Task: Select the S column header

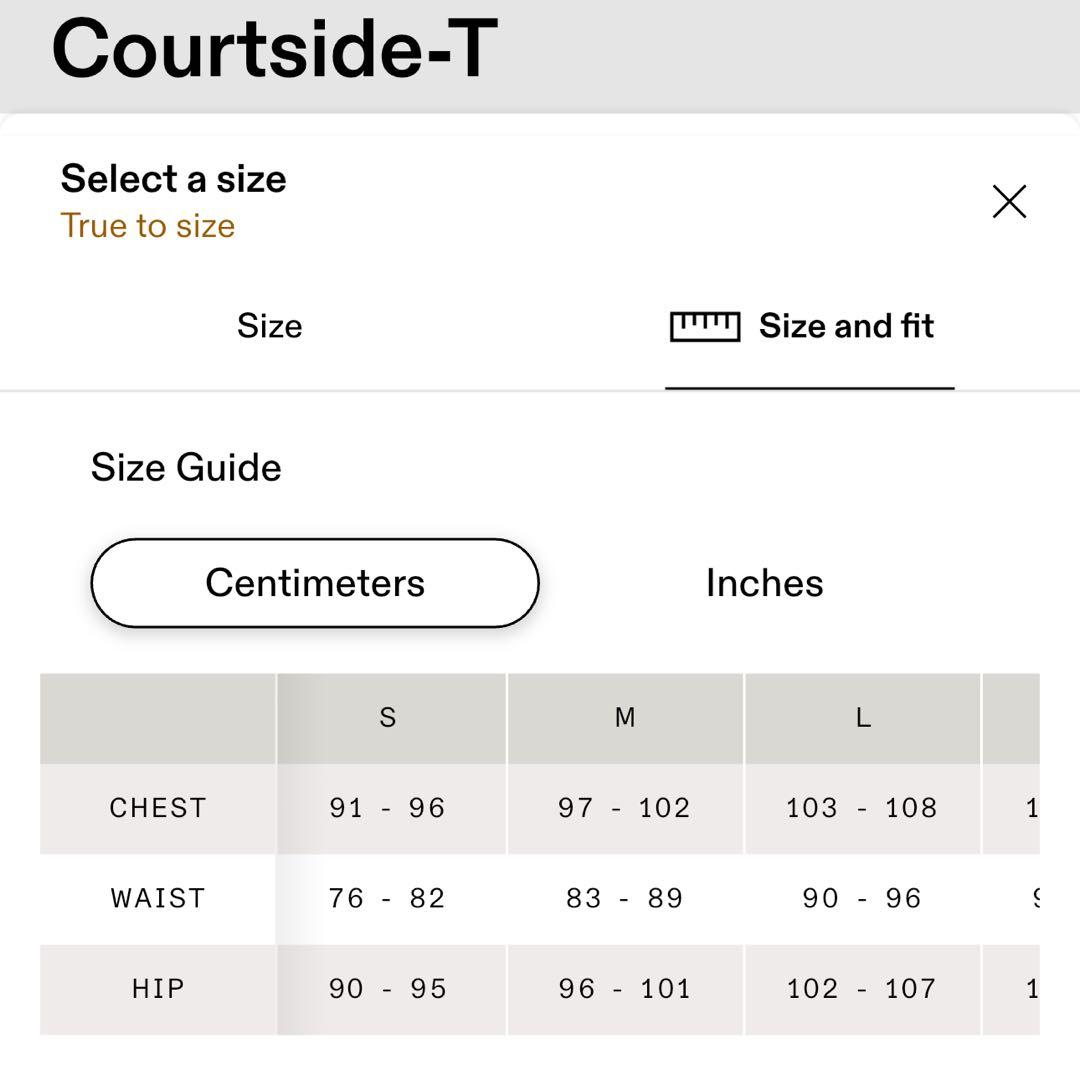Action: point(388,718)
